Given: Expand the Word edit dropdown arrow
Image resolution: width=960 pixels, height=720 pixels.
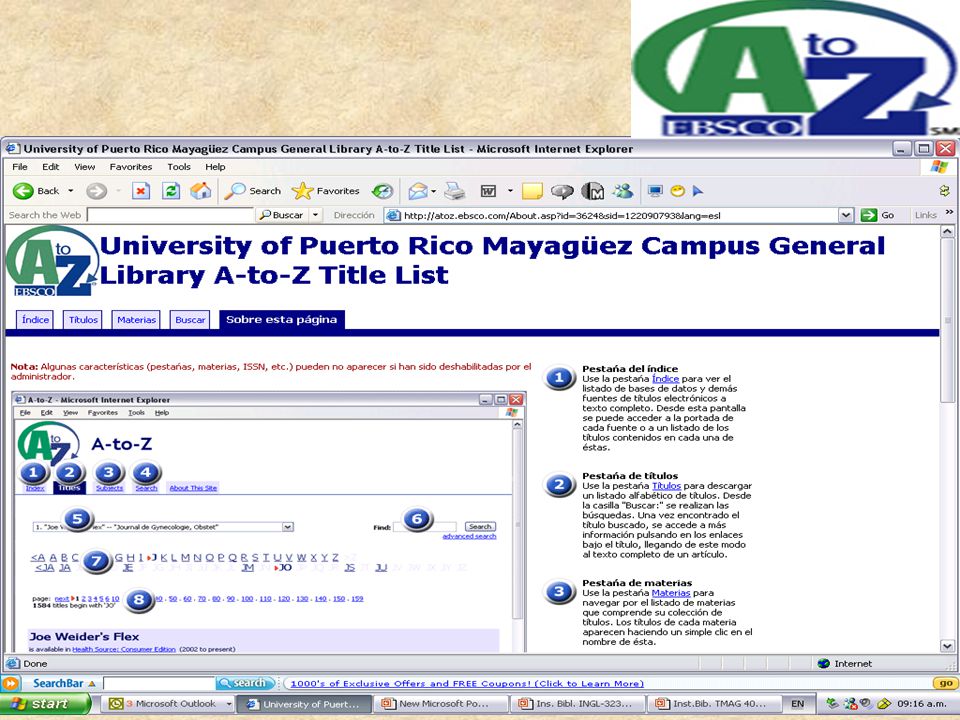Looking at the screenshot, I should (510, 191).
